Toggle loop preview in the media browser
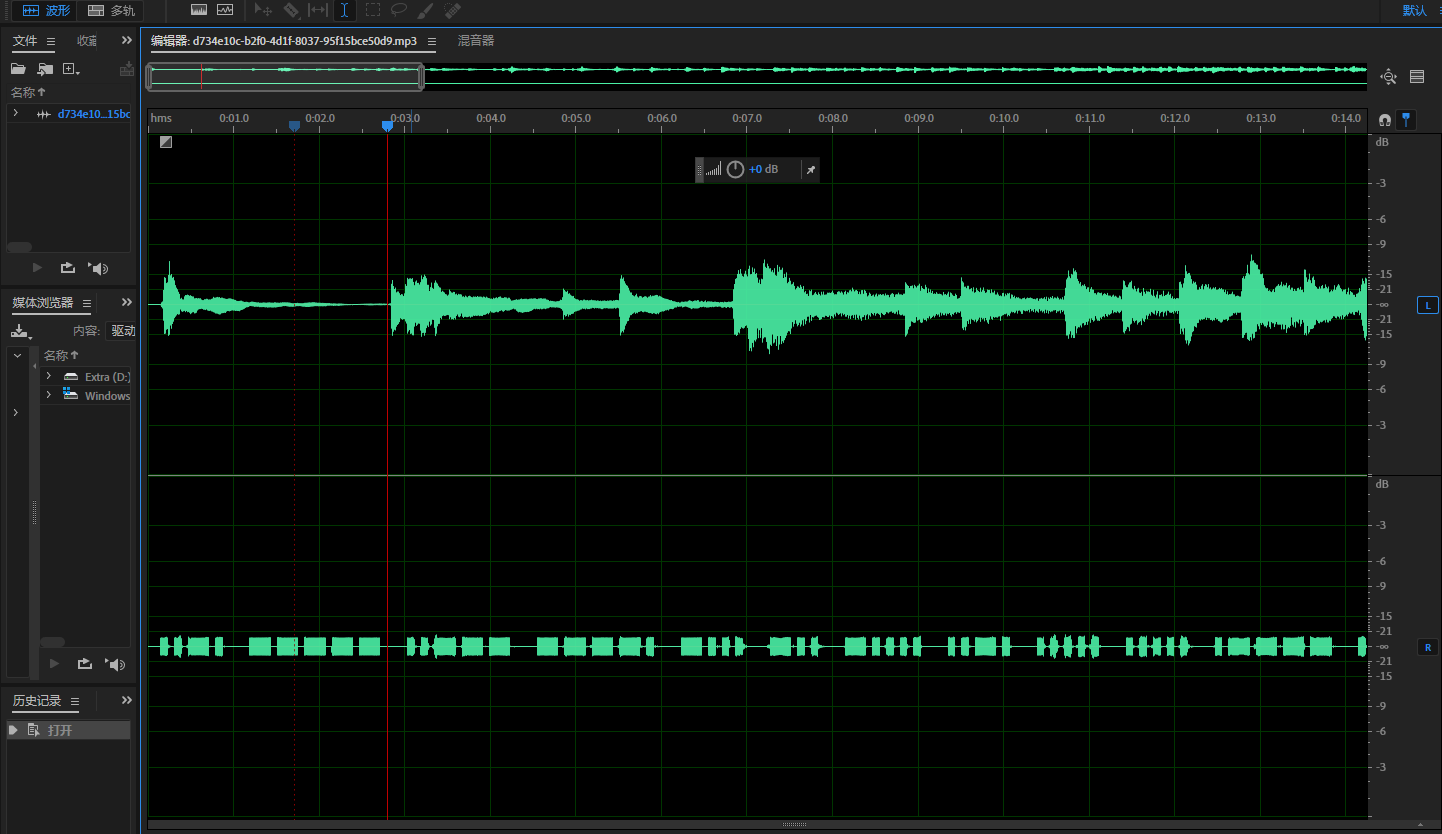The image size is (1442, 834). (85, 664)
